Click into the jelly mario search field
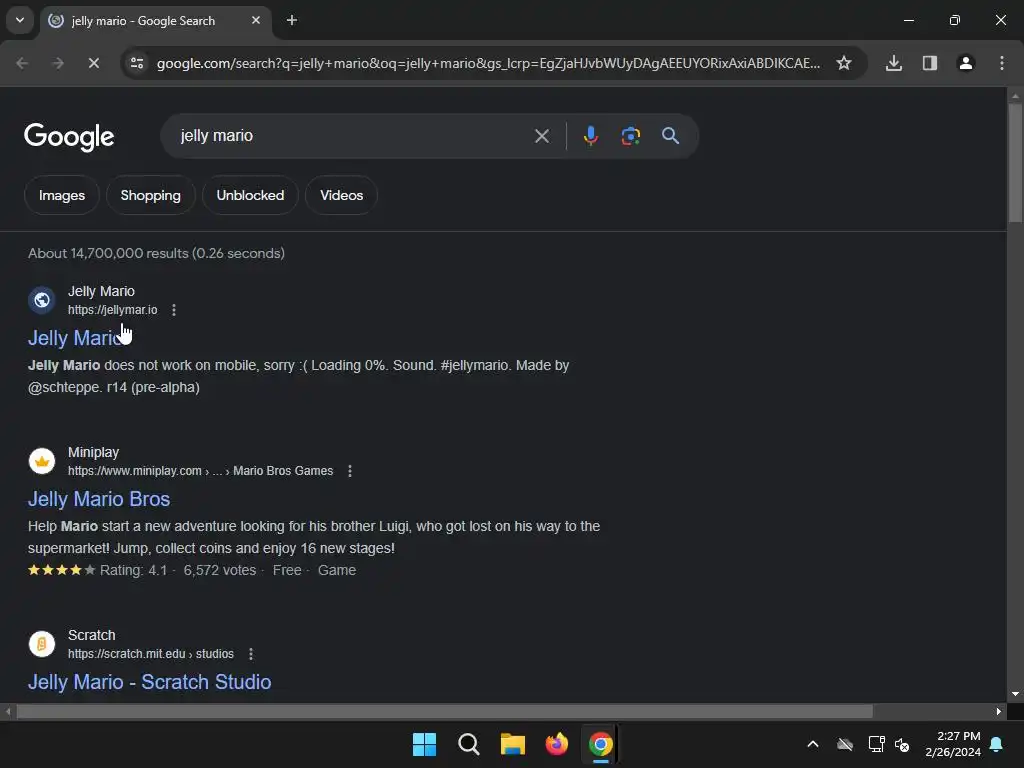Viewport: 1024px width, 768px height. point(353,136)
